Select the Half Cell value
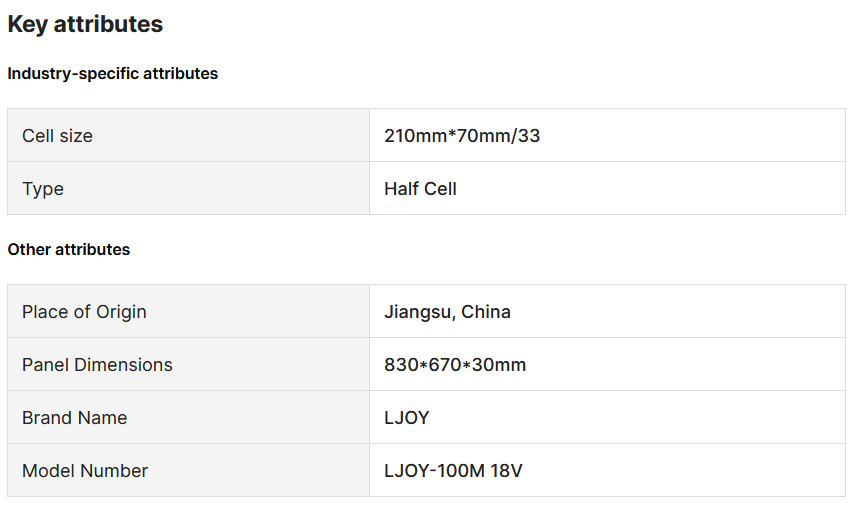Viewport: 852px width, 506px height. click(420, 189)
